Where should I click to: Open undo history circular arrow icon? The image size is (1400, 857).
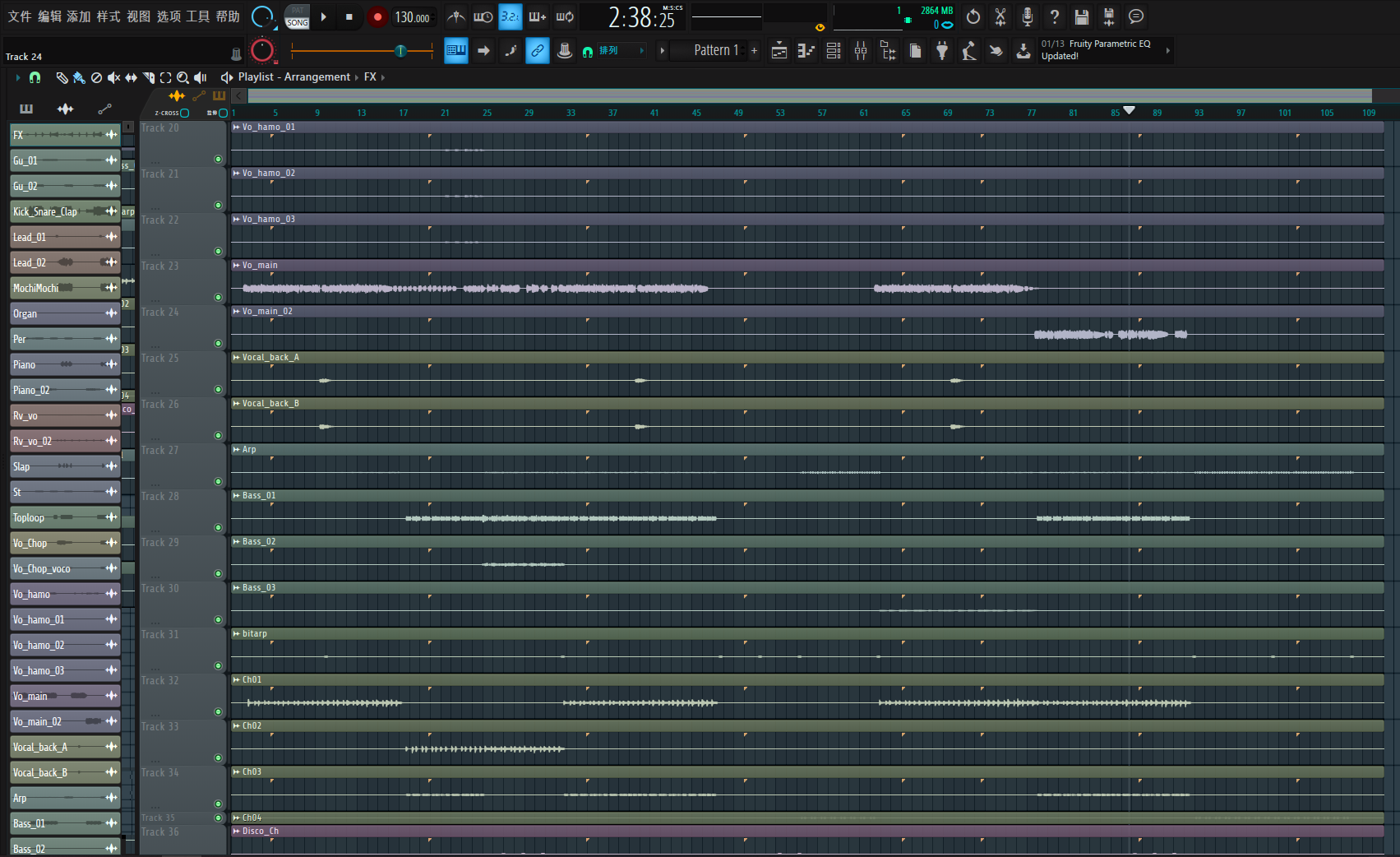point(973,16)
